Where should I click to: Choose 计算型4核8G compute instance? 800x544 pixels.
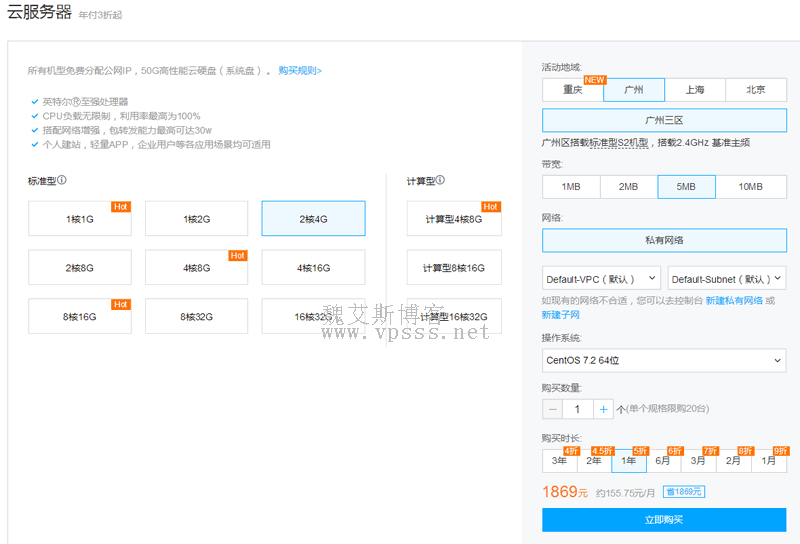click(x=454, y=218)
